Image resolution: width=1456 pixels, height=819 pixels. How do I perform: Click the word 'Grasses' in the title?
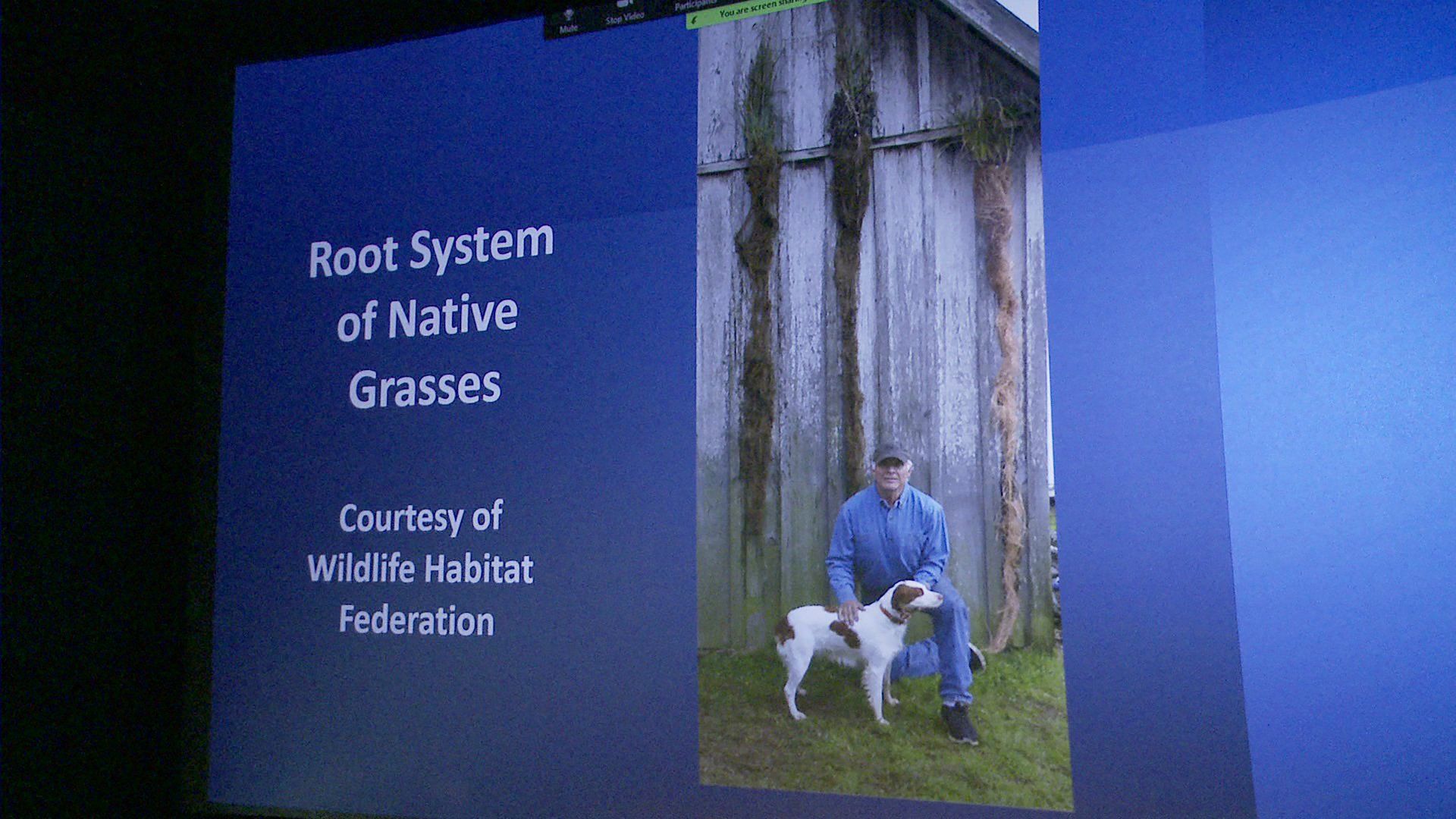pyautogui.click(x=425, y=387)
